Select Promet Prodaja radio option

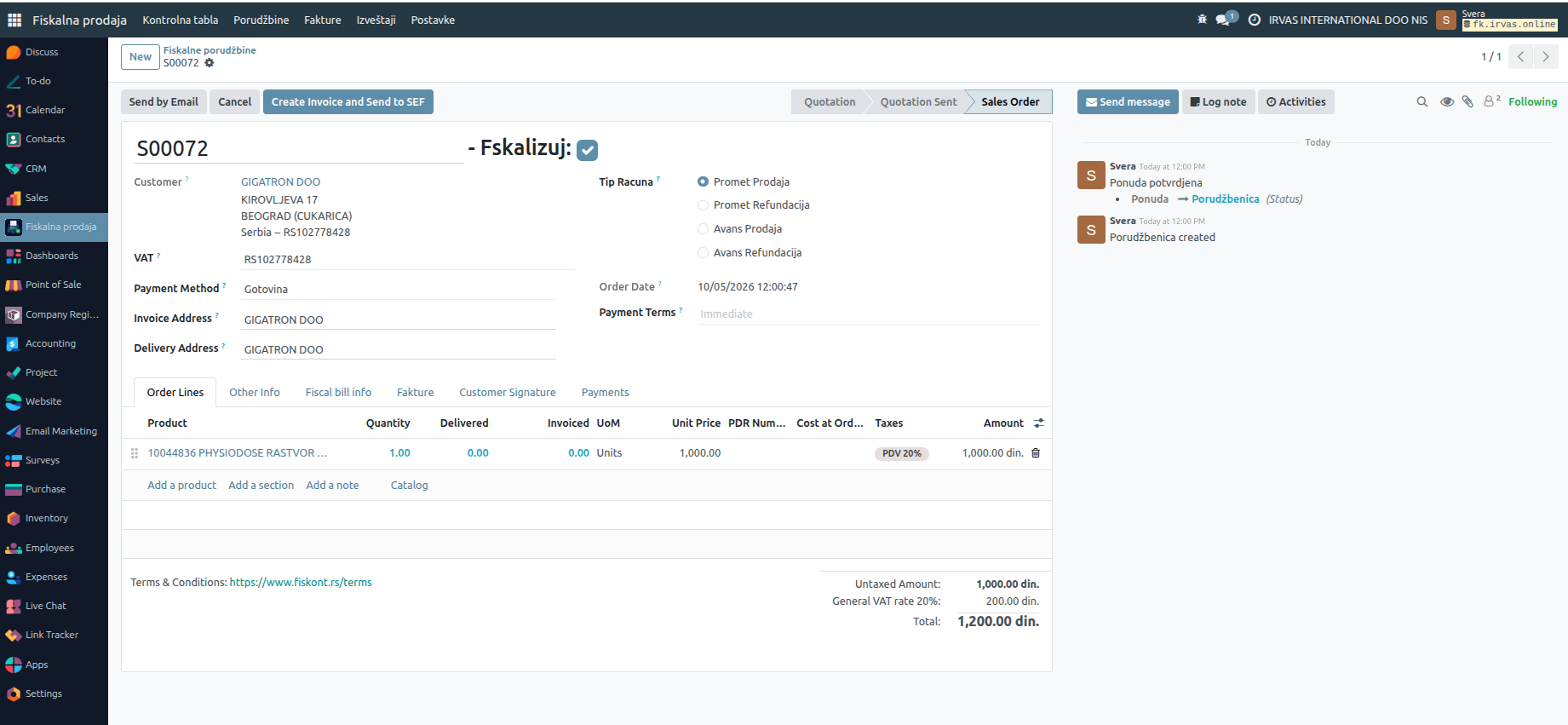(703, 181)
